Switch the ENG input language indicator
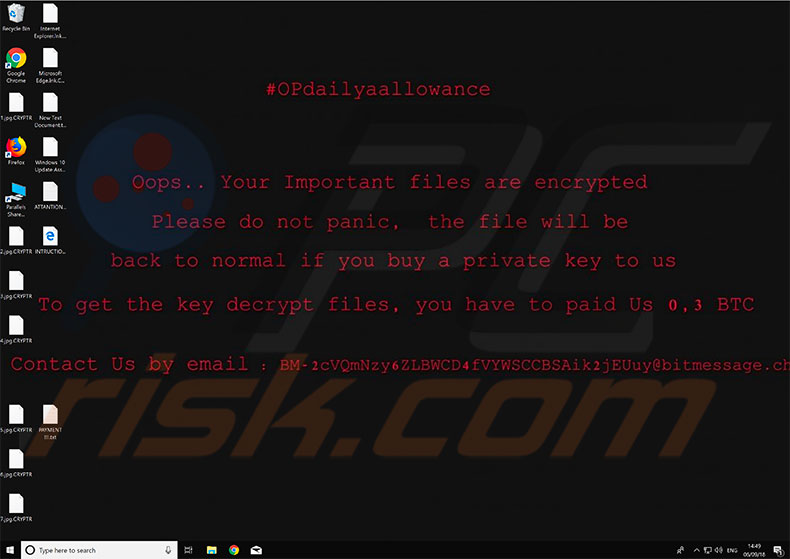Image resolution: width=790 pixels, height=559 pixels. point(732,550)
